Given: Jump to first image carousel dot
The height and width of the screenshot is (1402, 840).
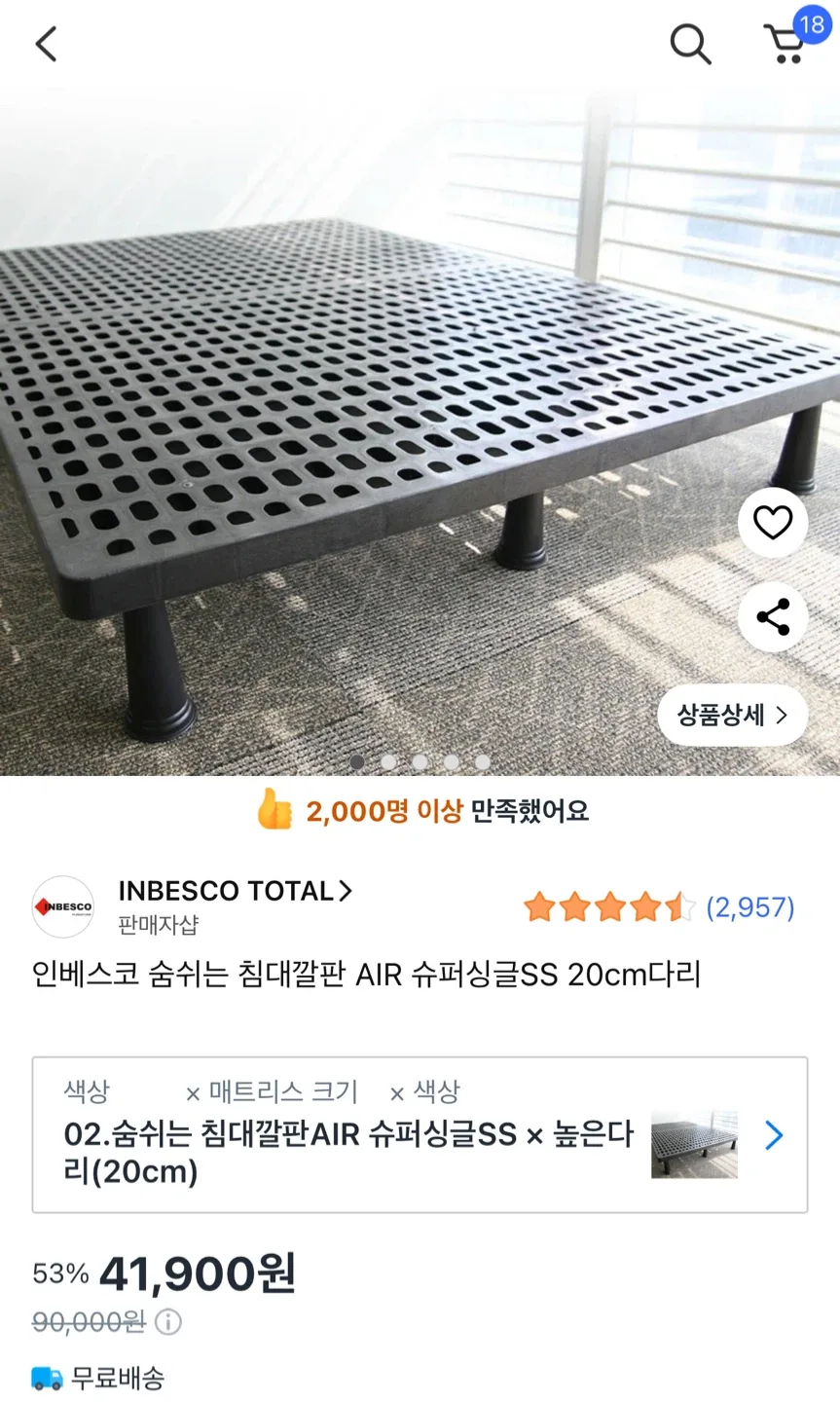Looking at the screenshot, I should point(357,762).
